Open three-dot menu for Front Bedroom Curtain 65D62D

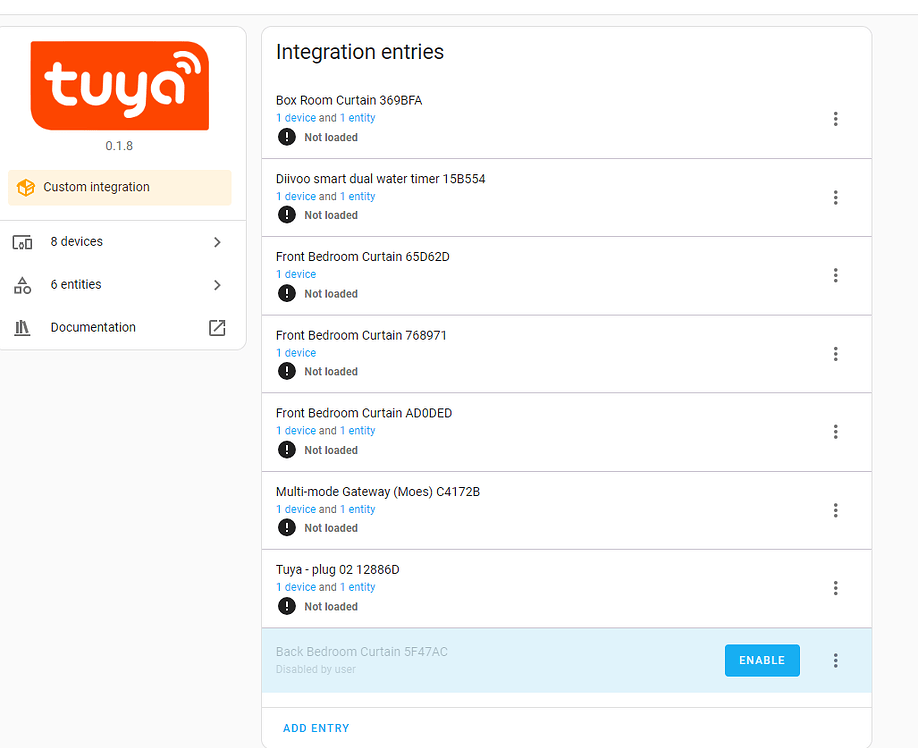[835, 275]
